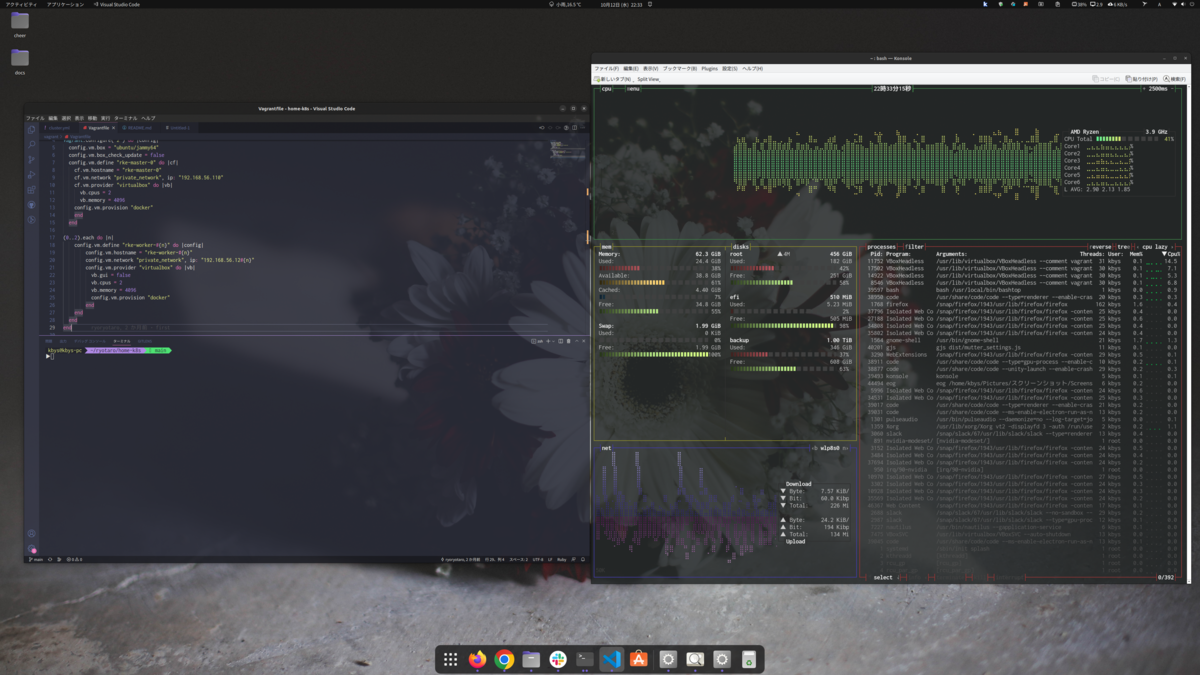Open main branch picker in VS Code status bar
Image resolution: width=1200 pixels, height=675 pixels.
point(37,559)
